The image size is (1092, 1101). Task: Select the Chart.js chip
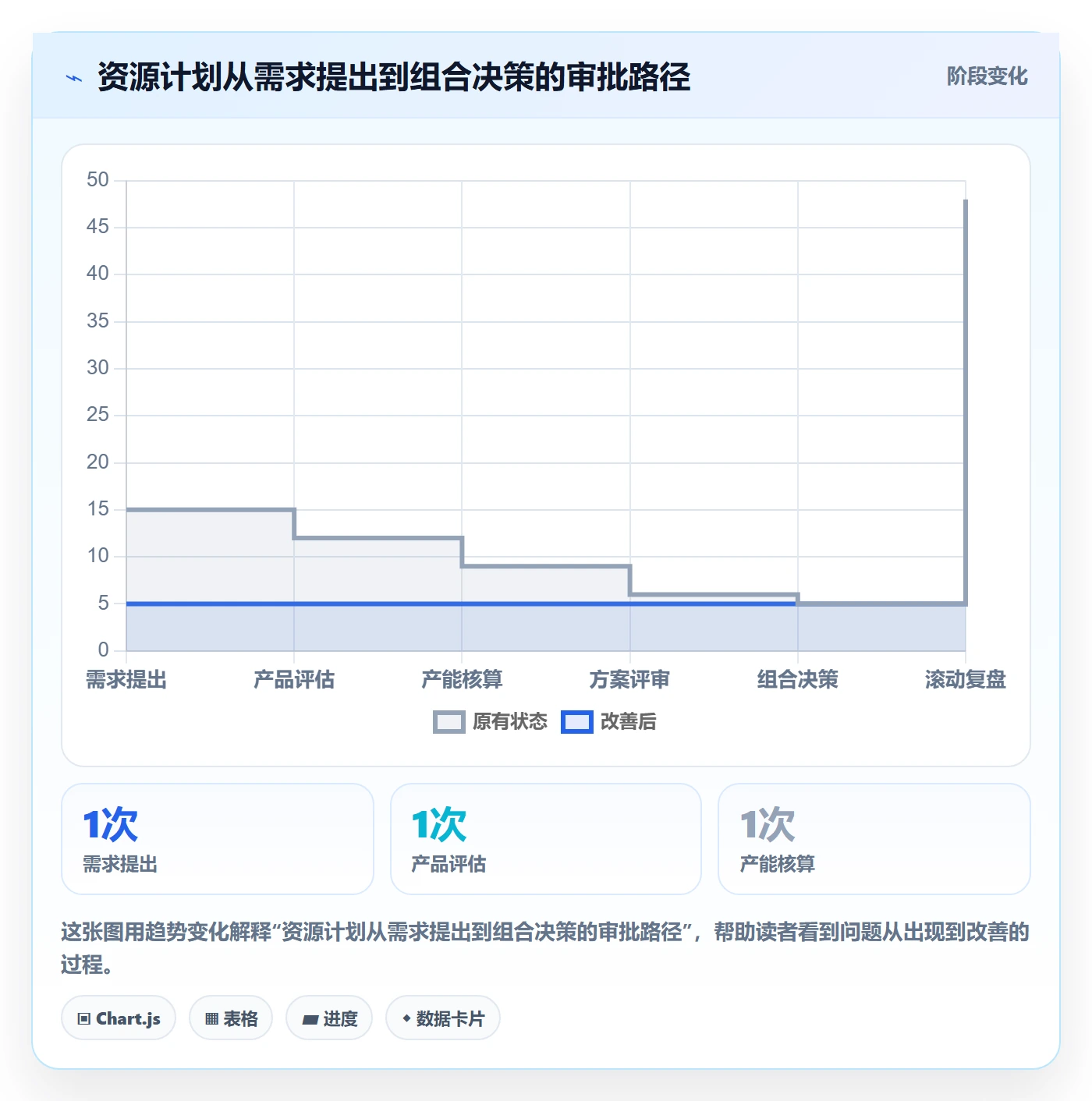click(119, 1018)
